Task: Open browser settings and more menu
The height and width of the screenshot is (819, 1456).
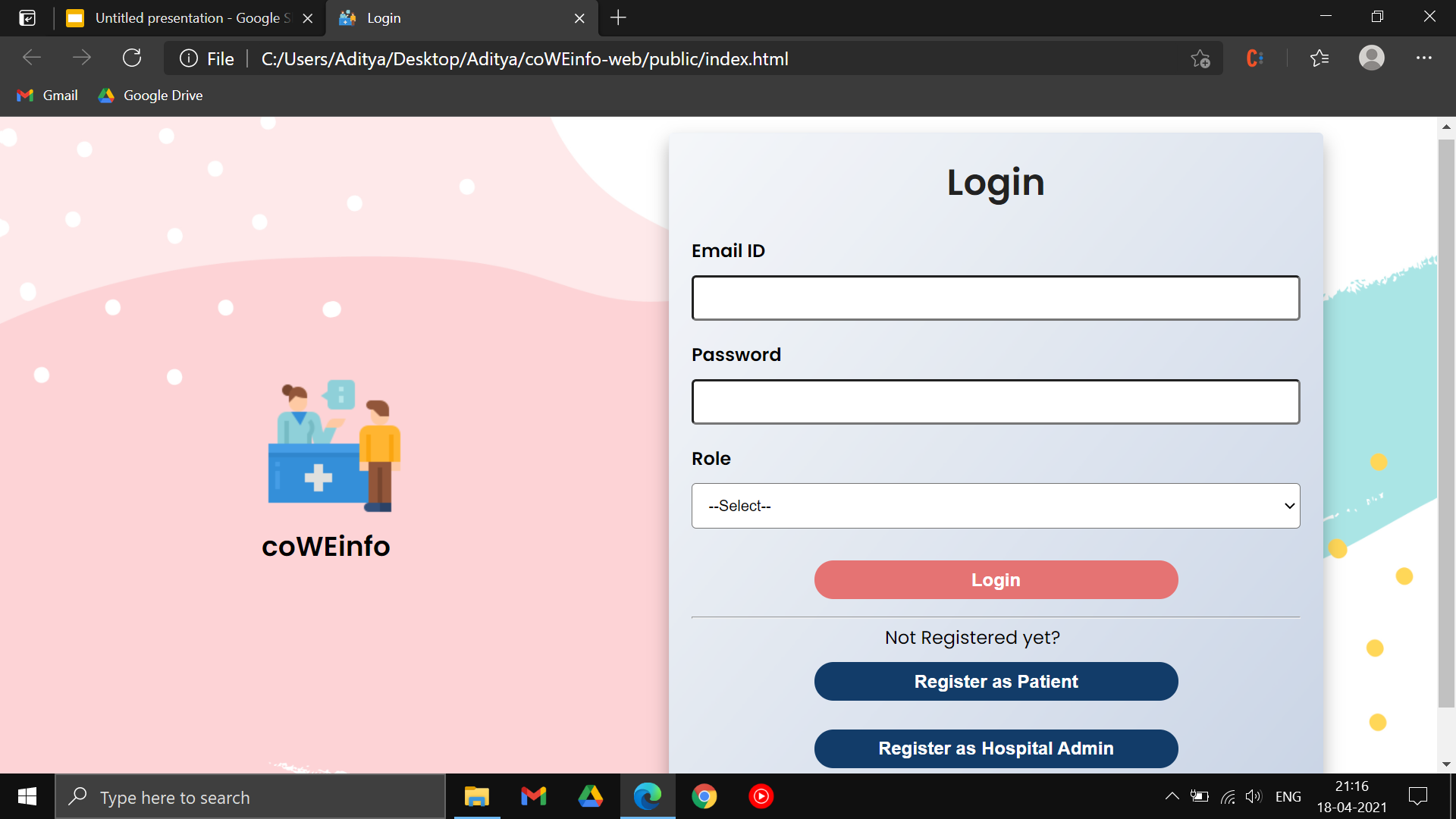Action: (x=1423, y=58)
